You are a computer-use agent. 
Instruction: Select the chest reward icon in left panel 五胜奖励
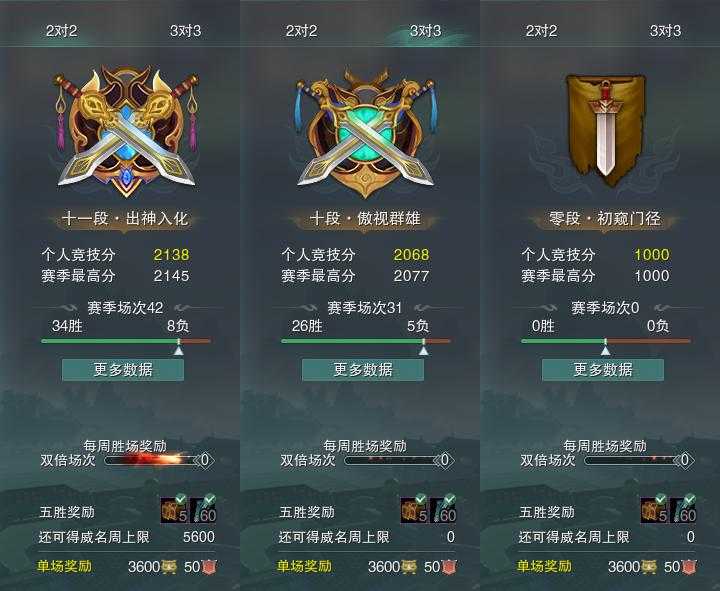(x=175, y=512)
